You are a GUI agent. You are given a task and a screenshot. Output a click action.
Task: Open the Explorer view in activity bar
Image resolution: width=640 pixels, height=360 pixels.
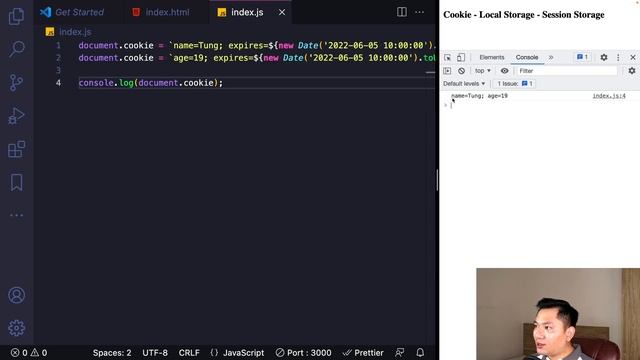click(x=16, y=16)
